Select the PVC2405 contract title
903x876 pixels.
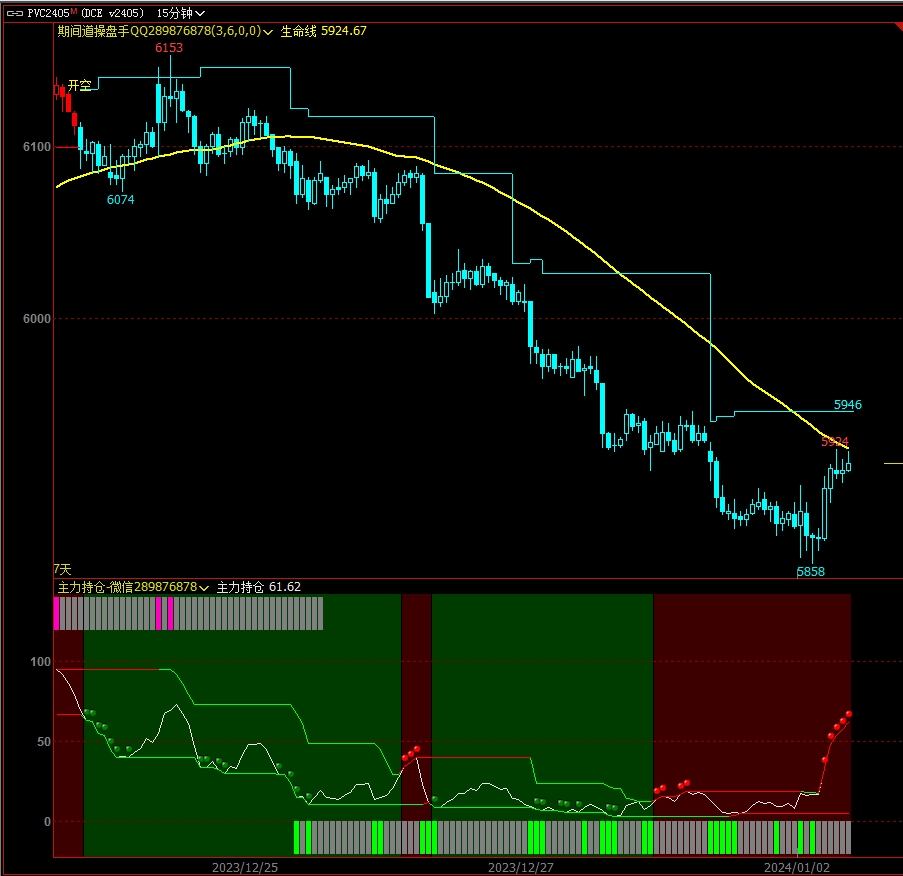(47, 13)
